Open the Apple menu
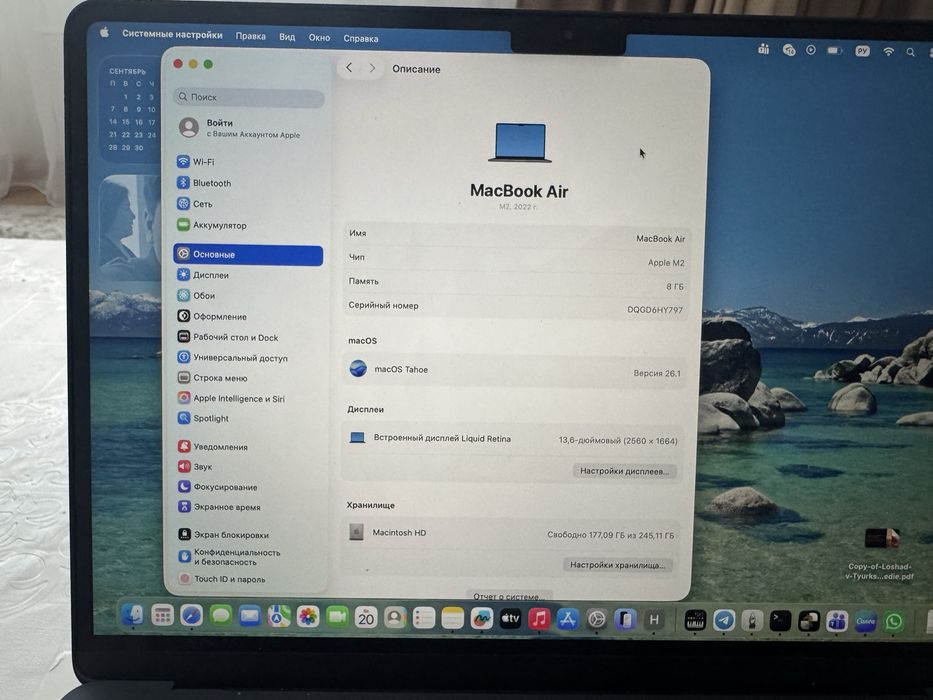933x700 pixels. 104,32
